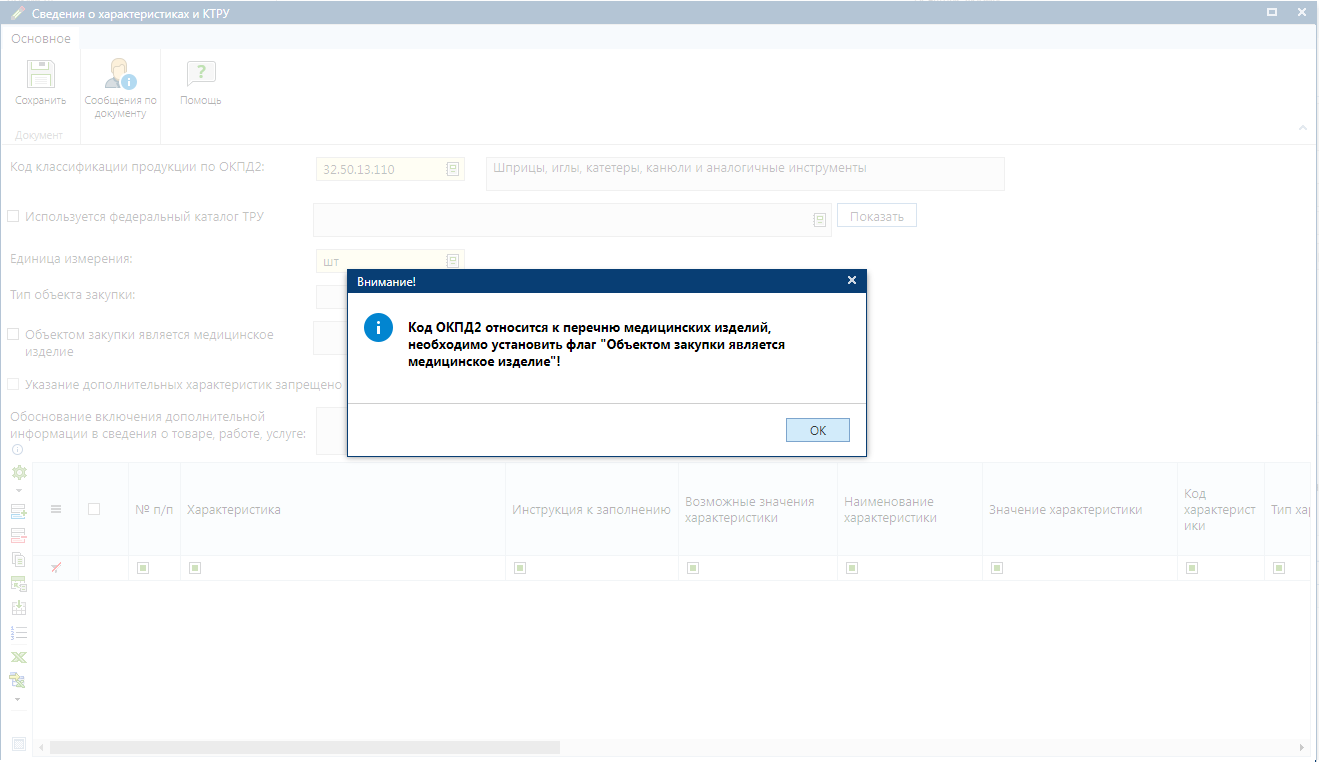This screenshot has width=1319, height=762.
Task: Click the add row icon
Action: click(18, 512)
